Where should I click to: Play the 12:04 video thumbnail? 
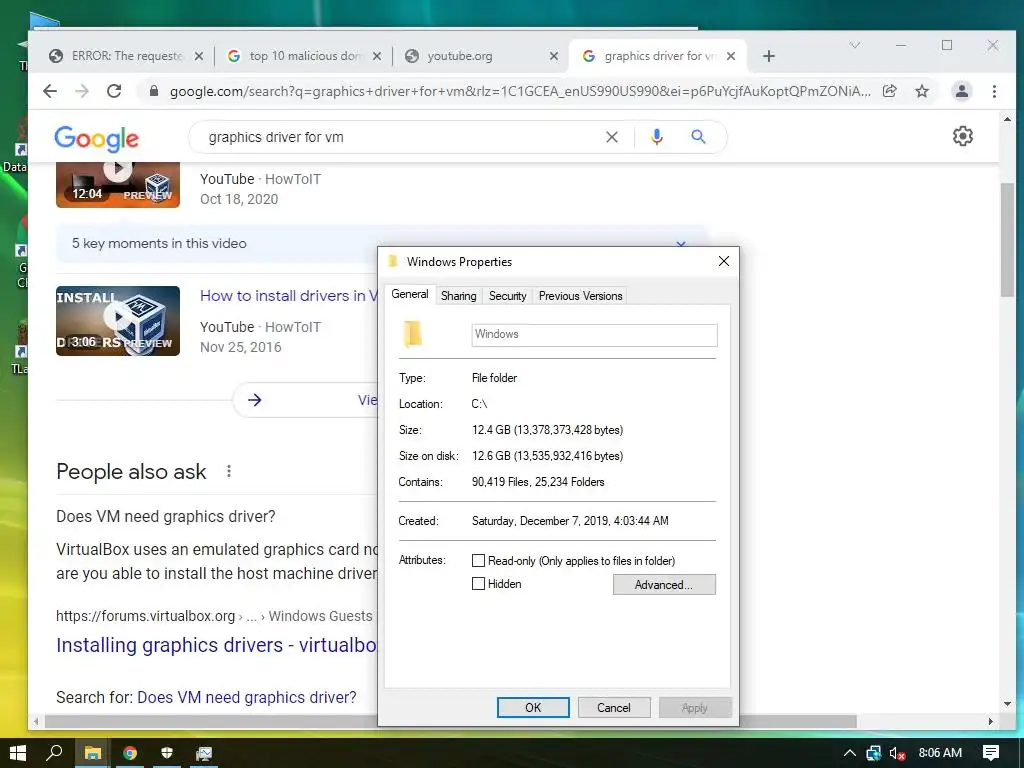pos(118,185)
